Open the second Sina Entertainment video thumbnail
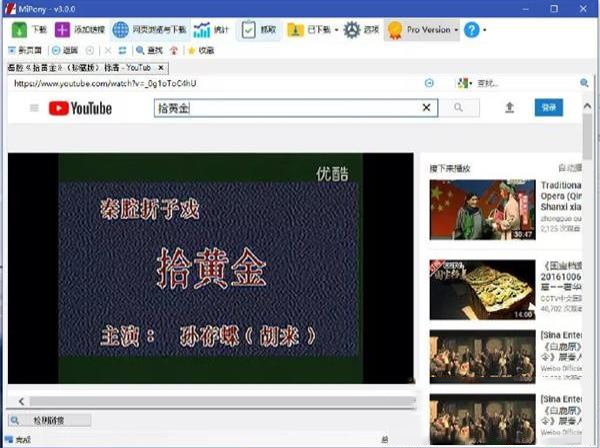 click(483, 419)
